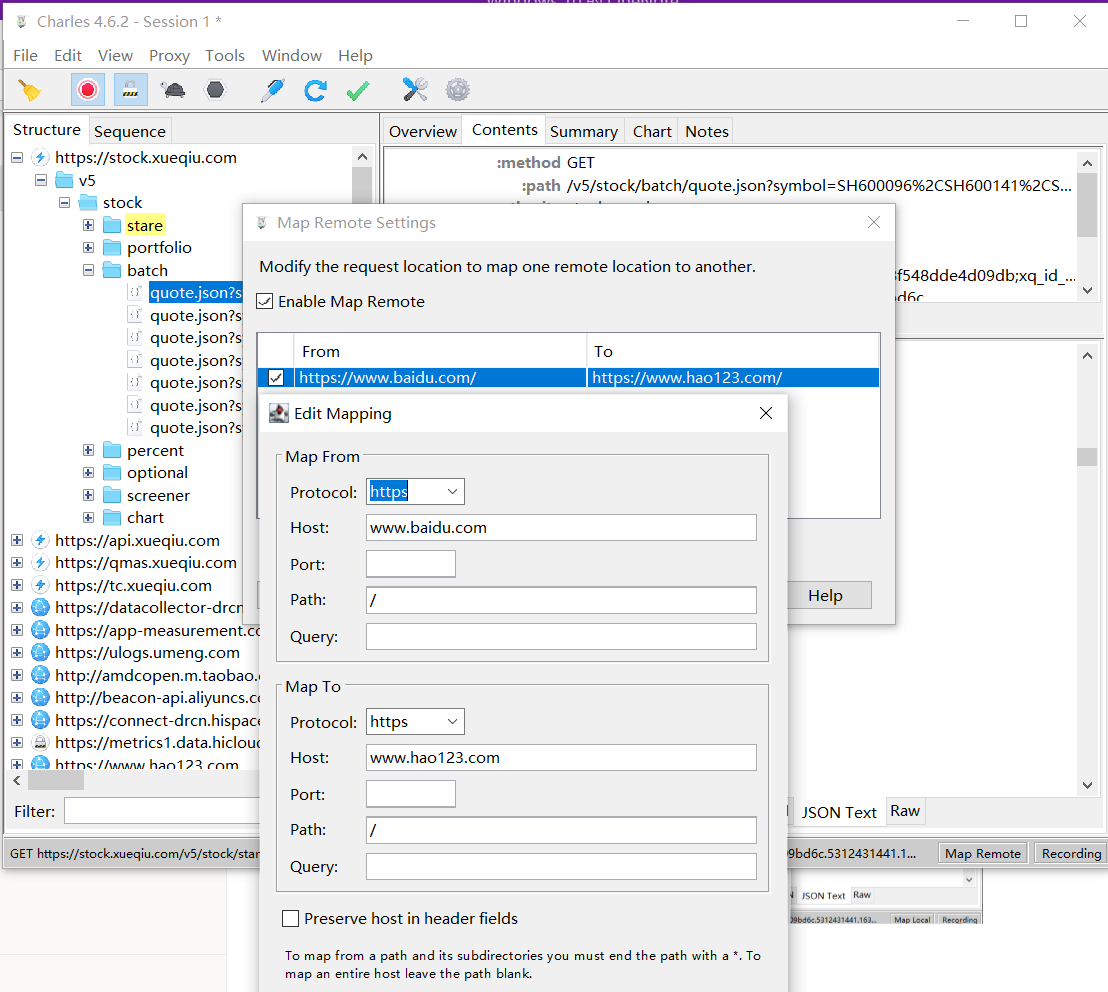Select the chart folder

pyautogui.click(x=145, y=518)
